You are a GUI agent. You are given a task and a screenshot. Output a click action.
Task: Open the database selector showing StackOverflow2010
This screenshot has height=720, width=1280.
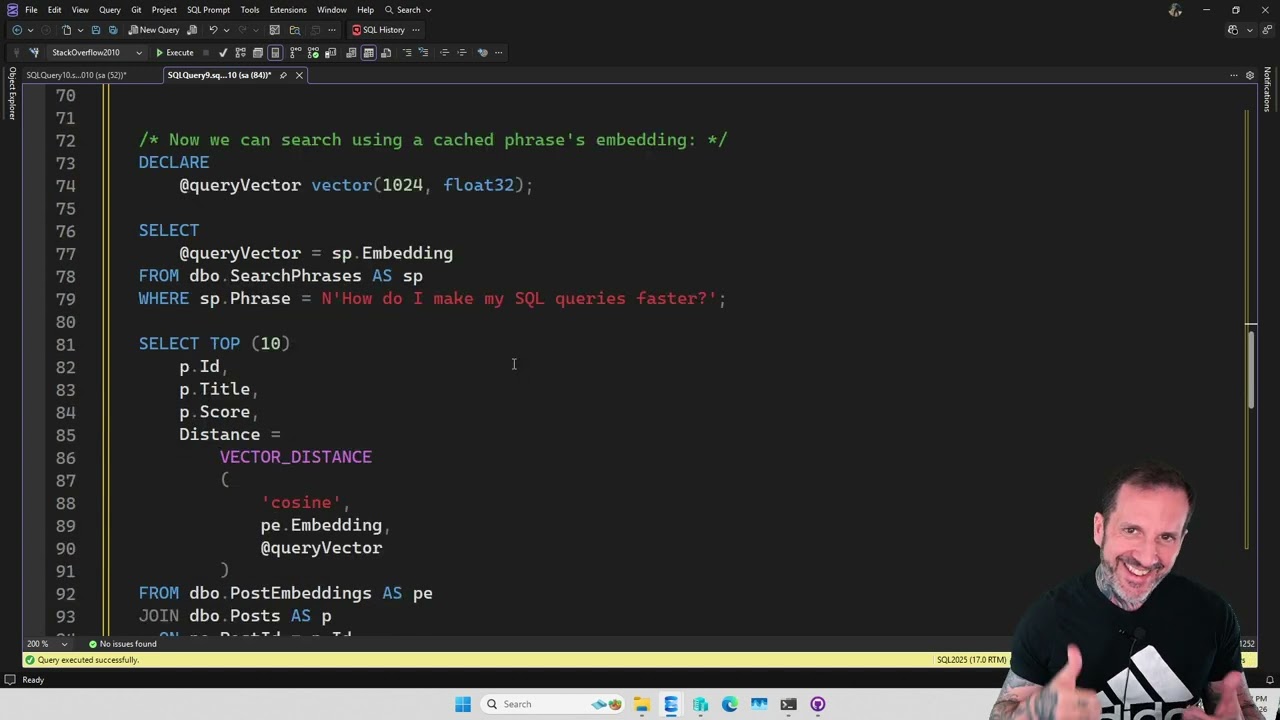(96, 53)
